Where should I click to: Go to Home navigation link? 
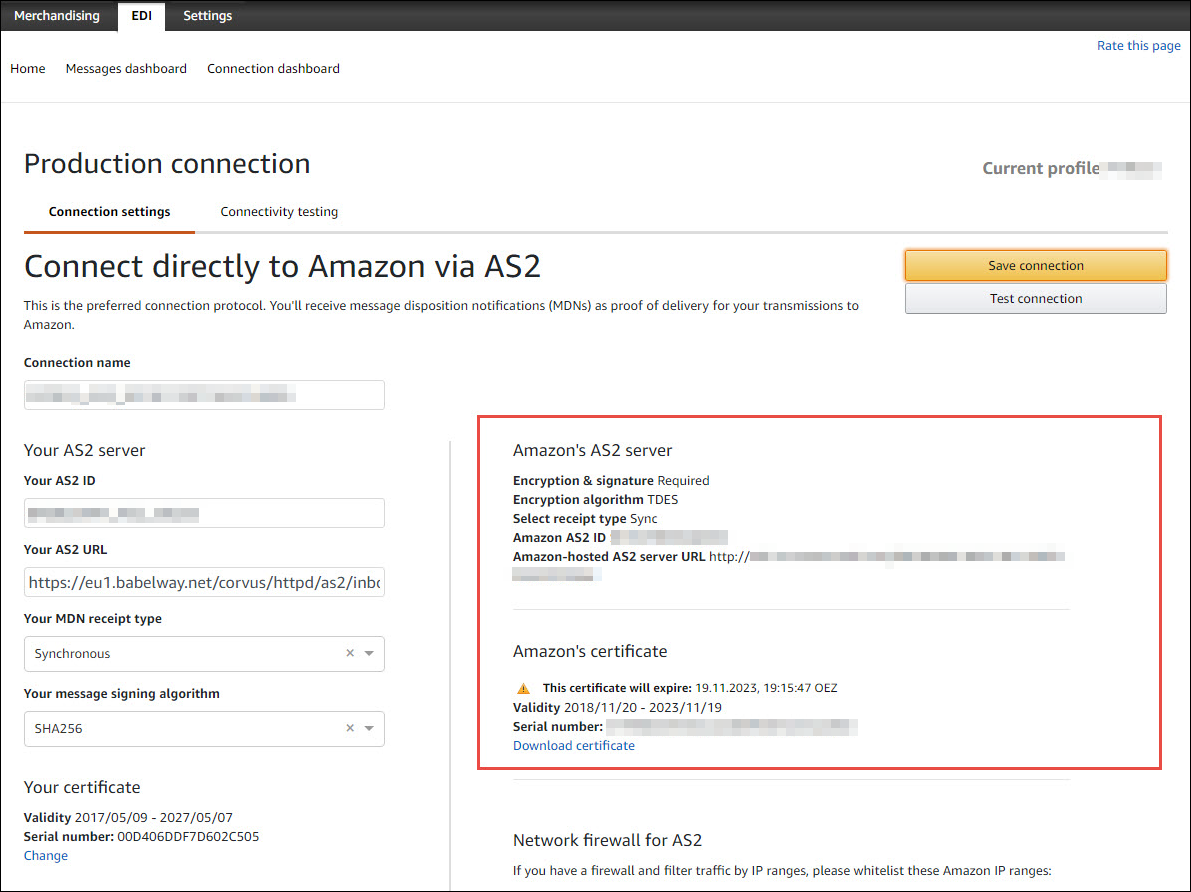tap(27, 68)
